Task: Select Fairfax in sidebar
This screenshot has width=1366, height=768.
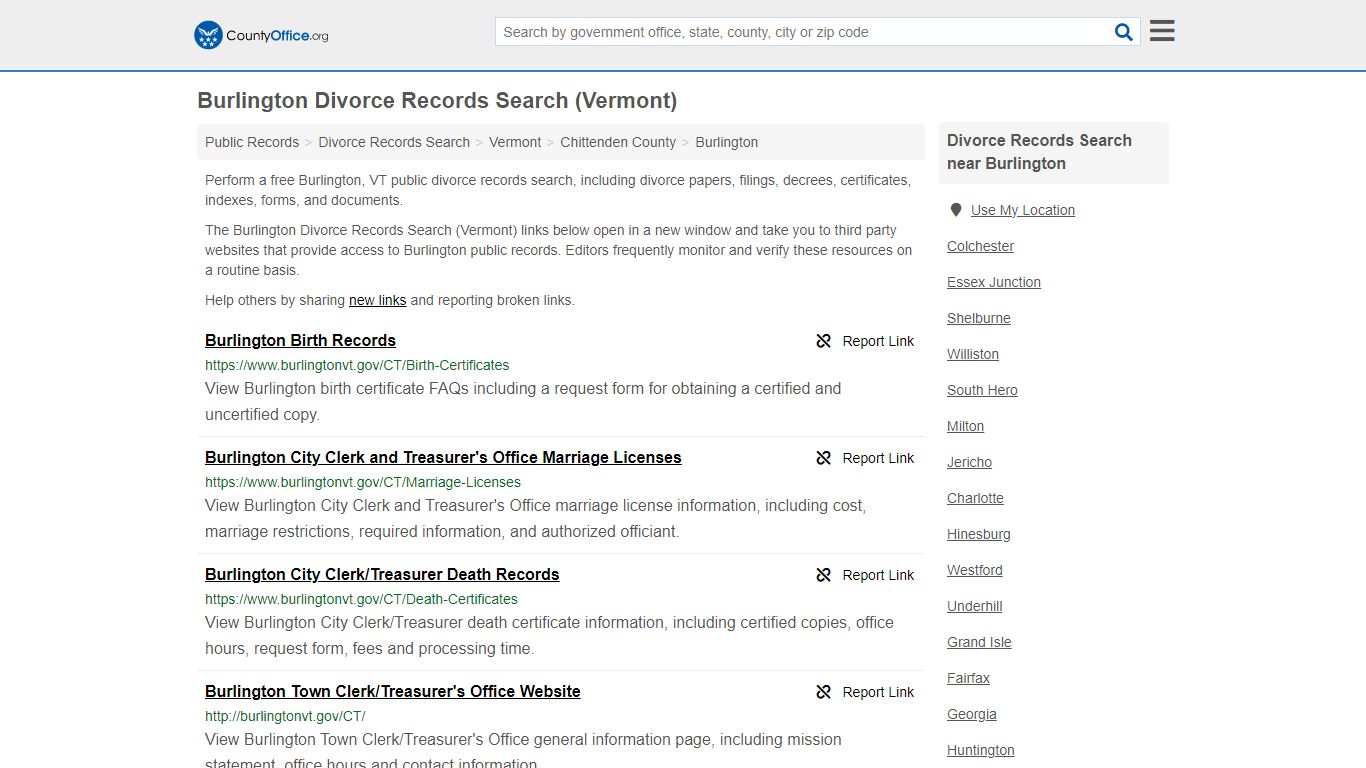Action: point(968,678)
